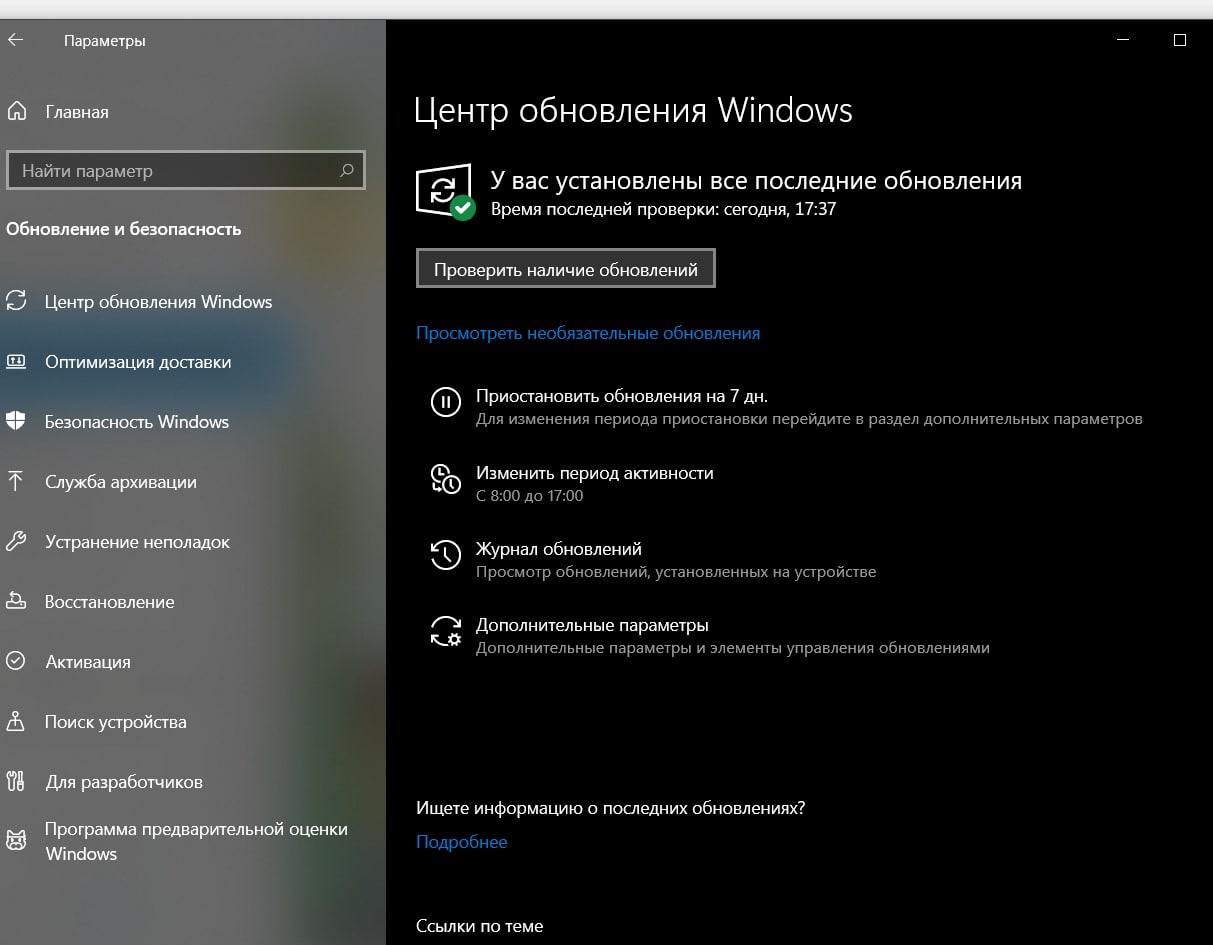Click the Безопасность Windows shield icon
Image resolution: width=1213 pixels, height=945 pixels.
pyautogui.click(x=15, y=421)
